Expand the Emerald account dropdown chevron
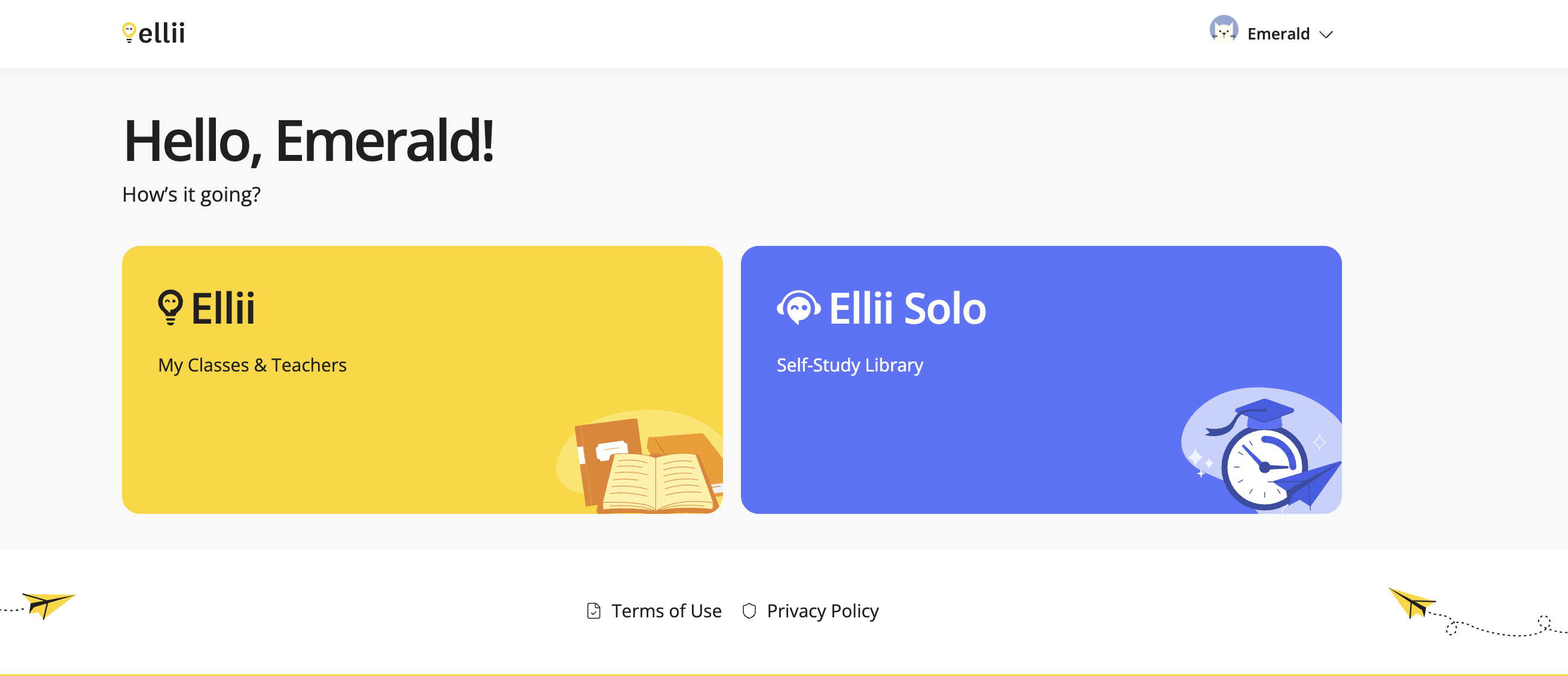The height and width of the screenshot is (676, 1568). [1326, 35]
